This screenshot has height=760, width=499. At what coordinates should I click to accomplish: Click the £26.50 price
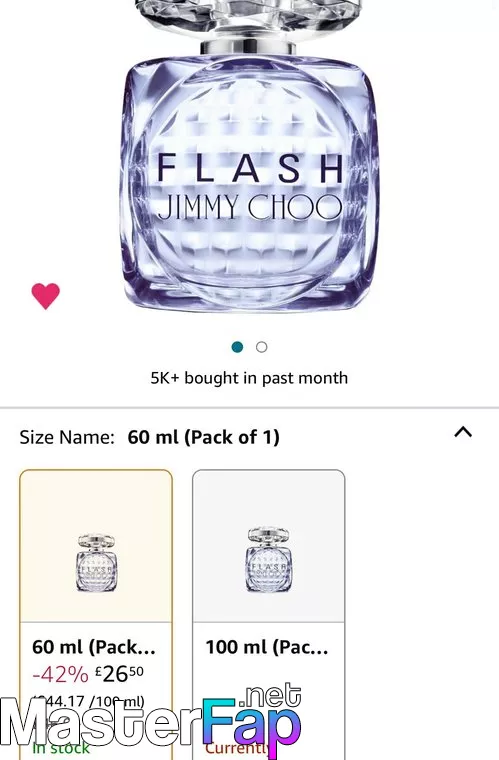click(119, 673)
